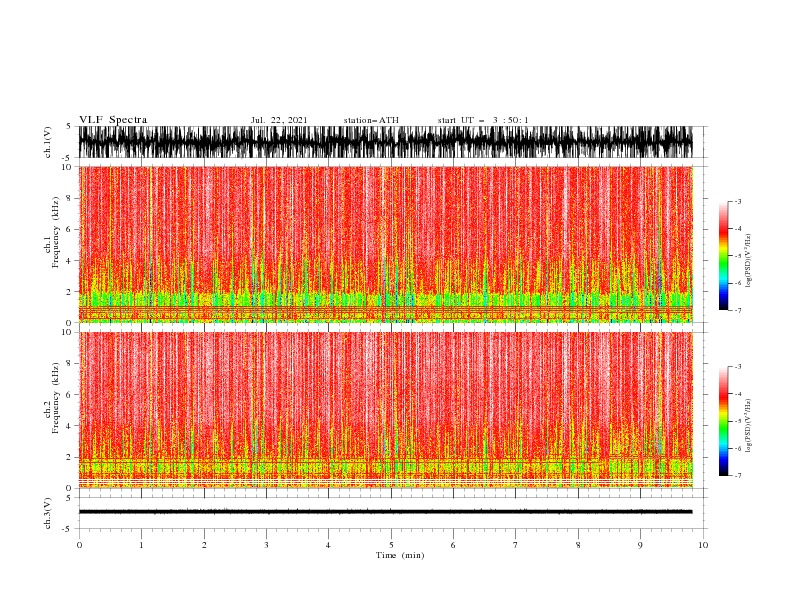Click the ch.1 frequency axis "6" tick label
Screen dimensions: 792x612
pyautogui.click(x=70, y=230)
